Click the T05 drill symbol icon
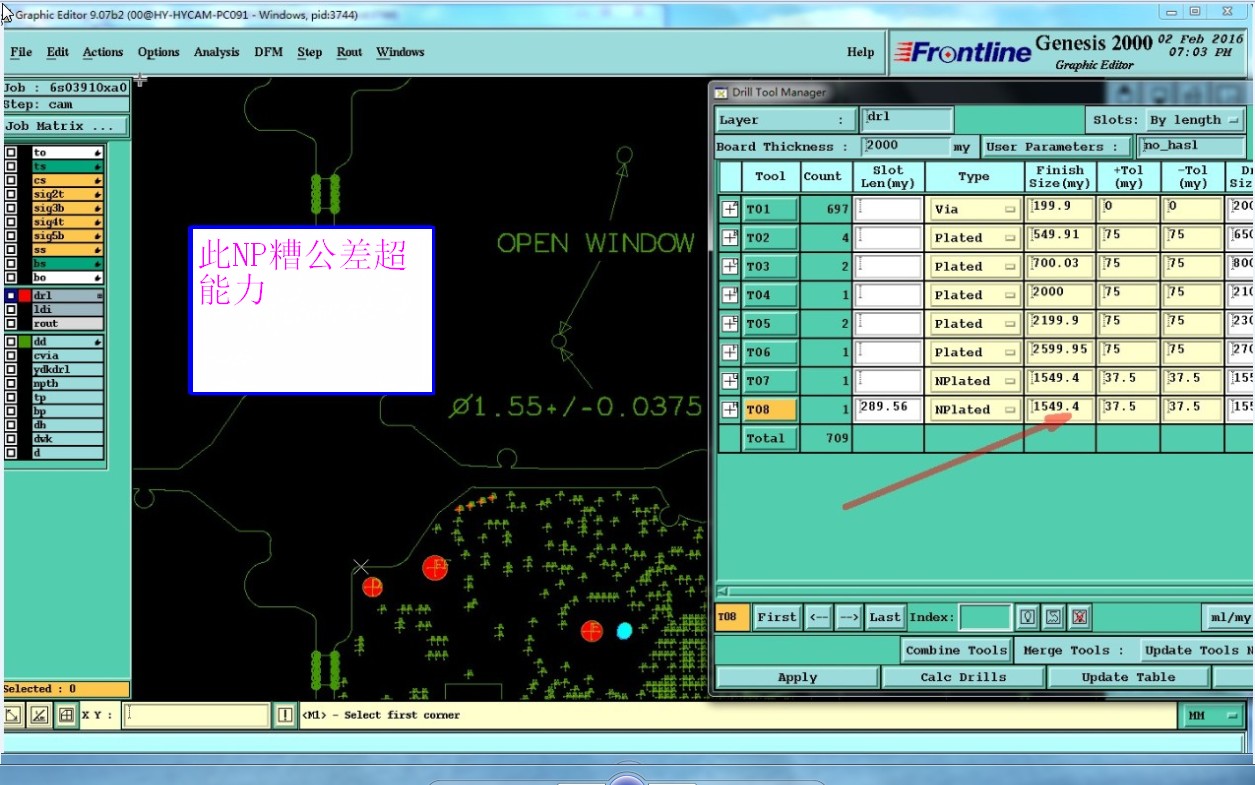Viewport: 1255px width, 785px height. (730, 323)
